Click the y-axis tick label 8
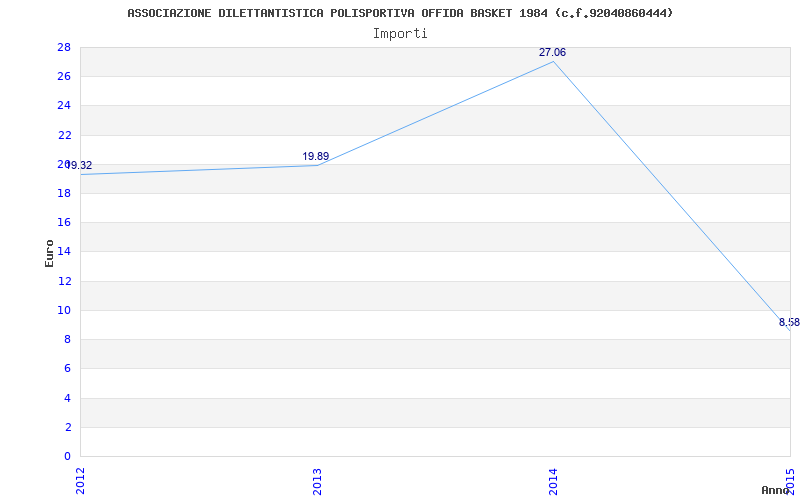 pos(68,339)
